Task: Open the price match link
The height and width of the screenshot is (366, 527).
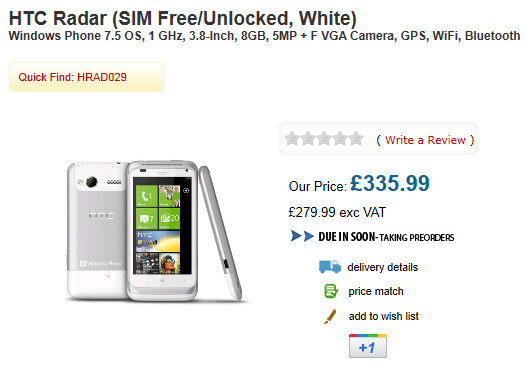Action: click(x=376, y=291)
